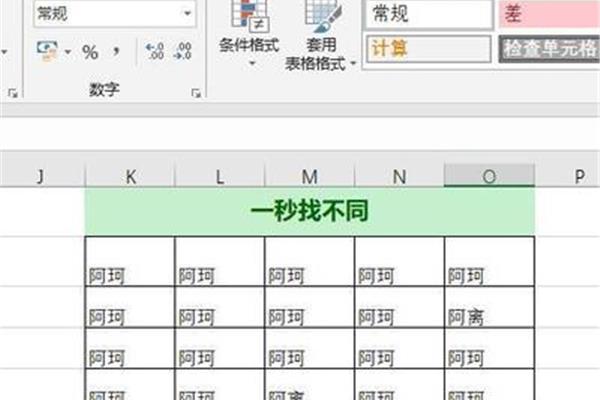This screenshot has width=600, height=400.
Task: Expand the 表格格式 dropdown arrow
Action: (x=353, y=63)
